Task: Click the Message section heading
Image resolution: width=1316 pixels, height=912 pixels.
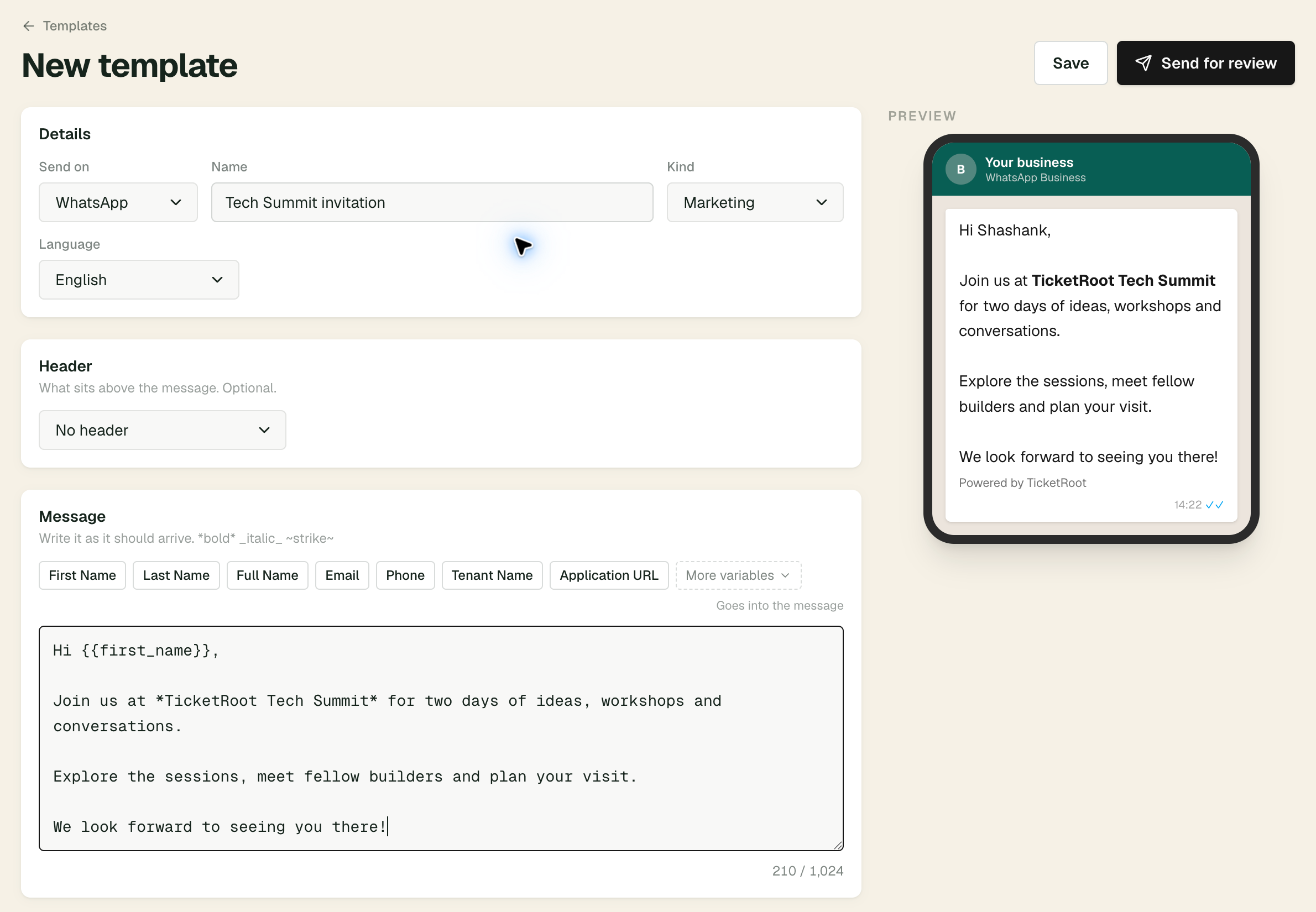Action: [x=72, y=516]
